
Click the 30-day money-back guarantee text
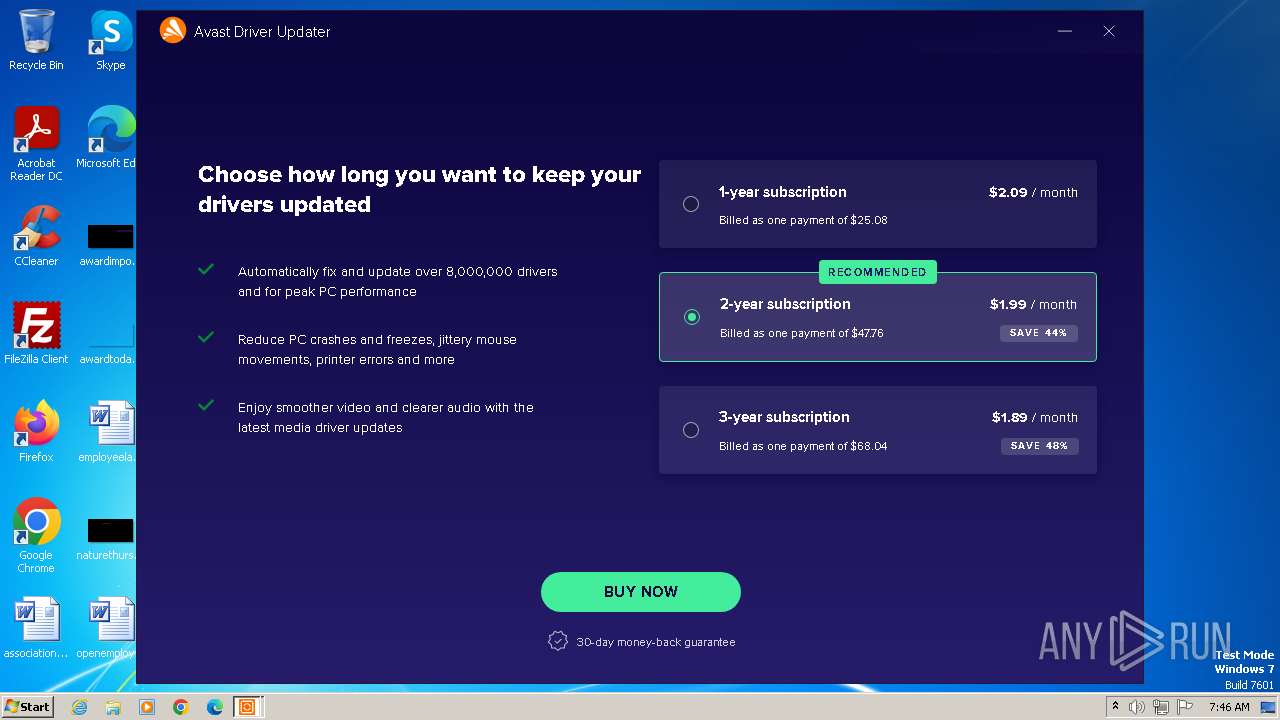coord(656,642)
